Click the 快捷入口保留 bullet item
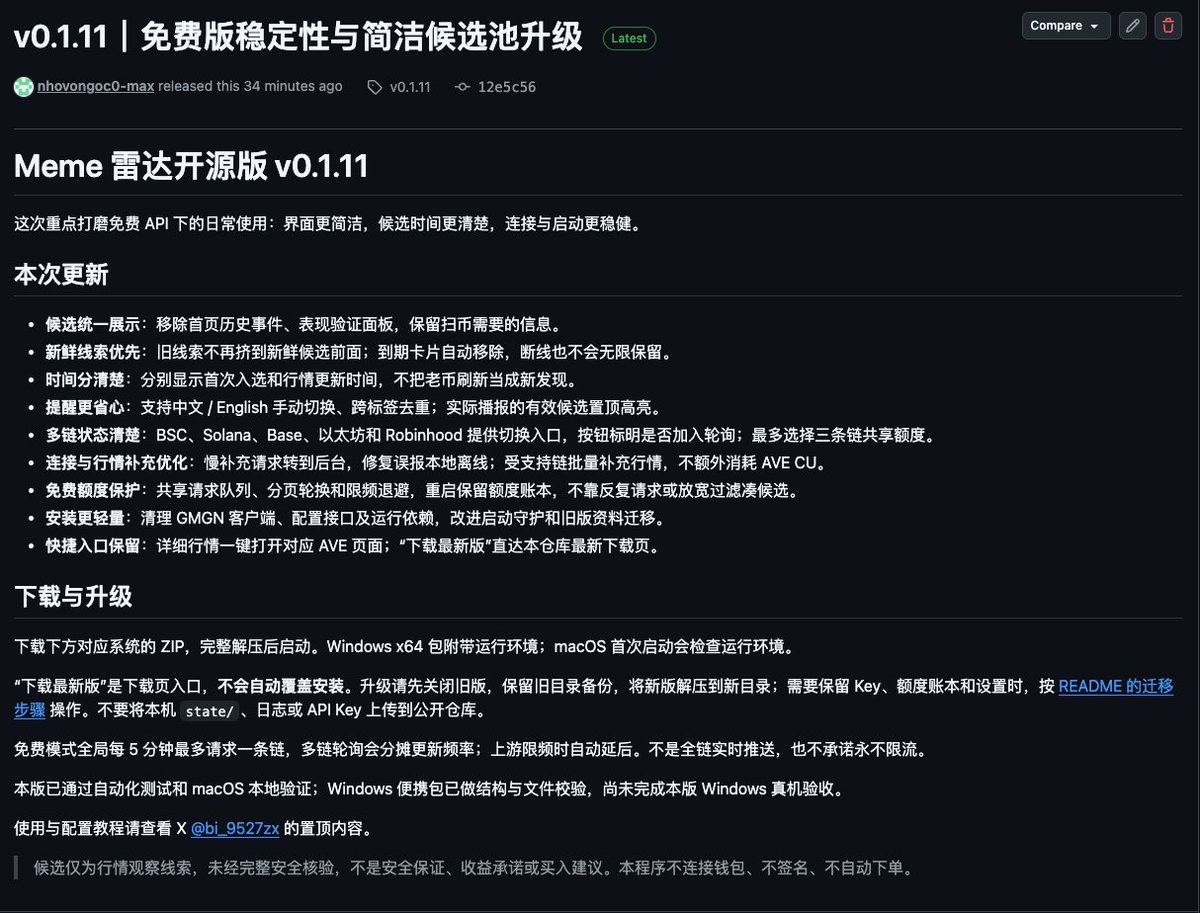Screen dimensions: 1200x913 coord(352,546)
